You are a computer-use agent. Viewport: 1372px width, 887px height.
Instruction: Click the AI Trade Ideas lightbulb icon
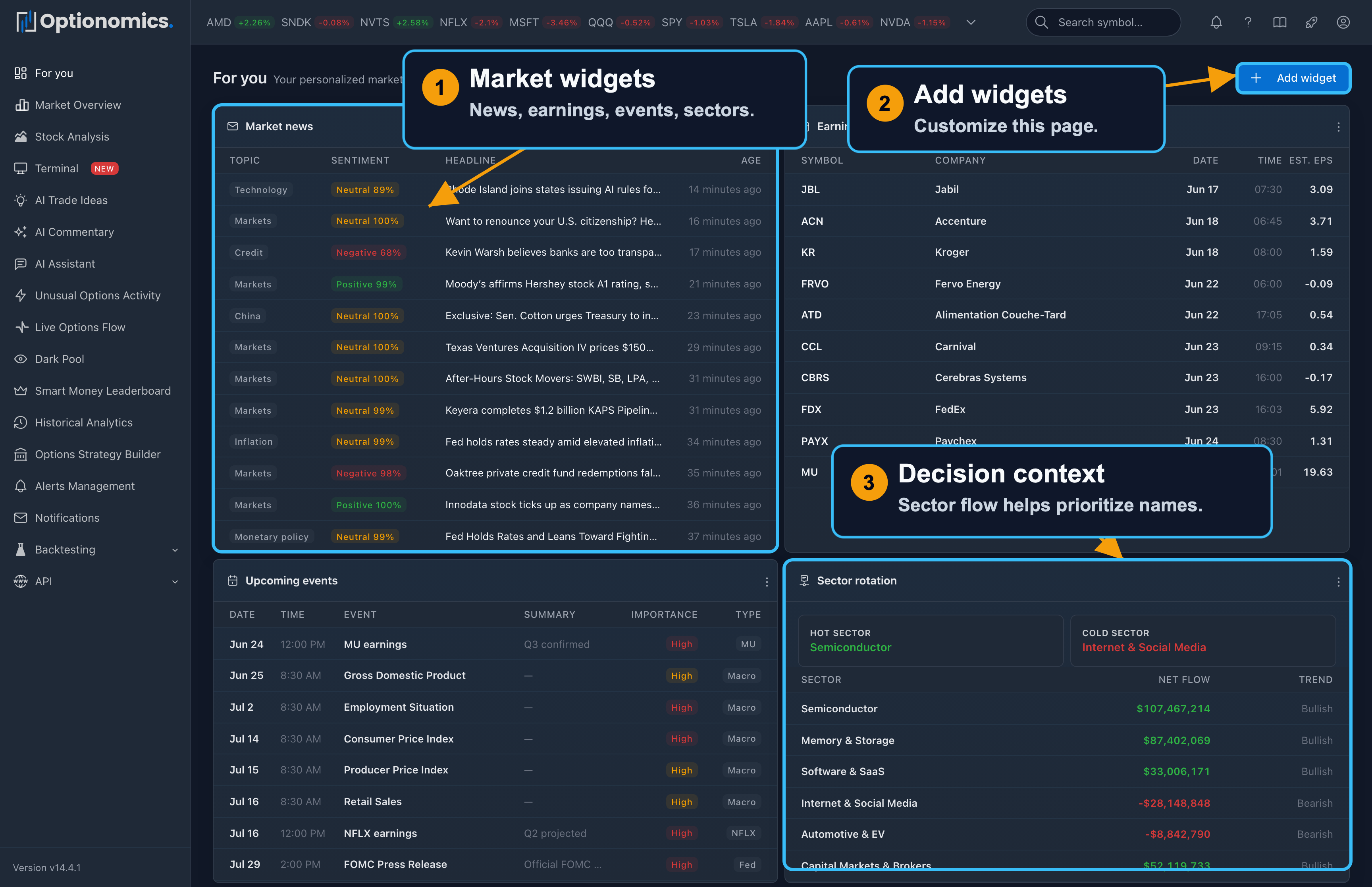pyautogui.click(x=21, y=201)
